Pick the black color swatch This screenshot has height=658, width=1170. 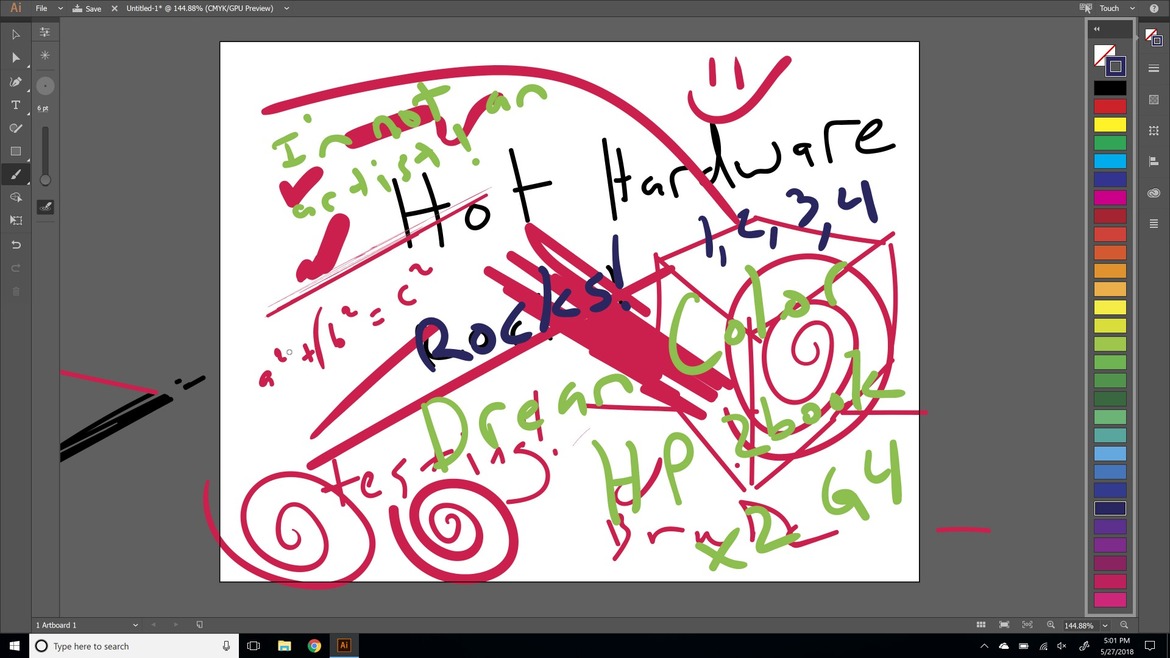pos(1110,88)
